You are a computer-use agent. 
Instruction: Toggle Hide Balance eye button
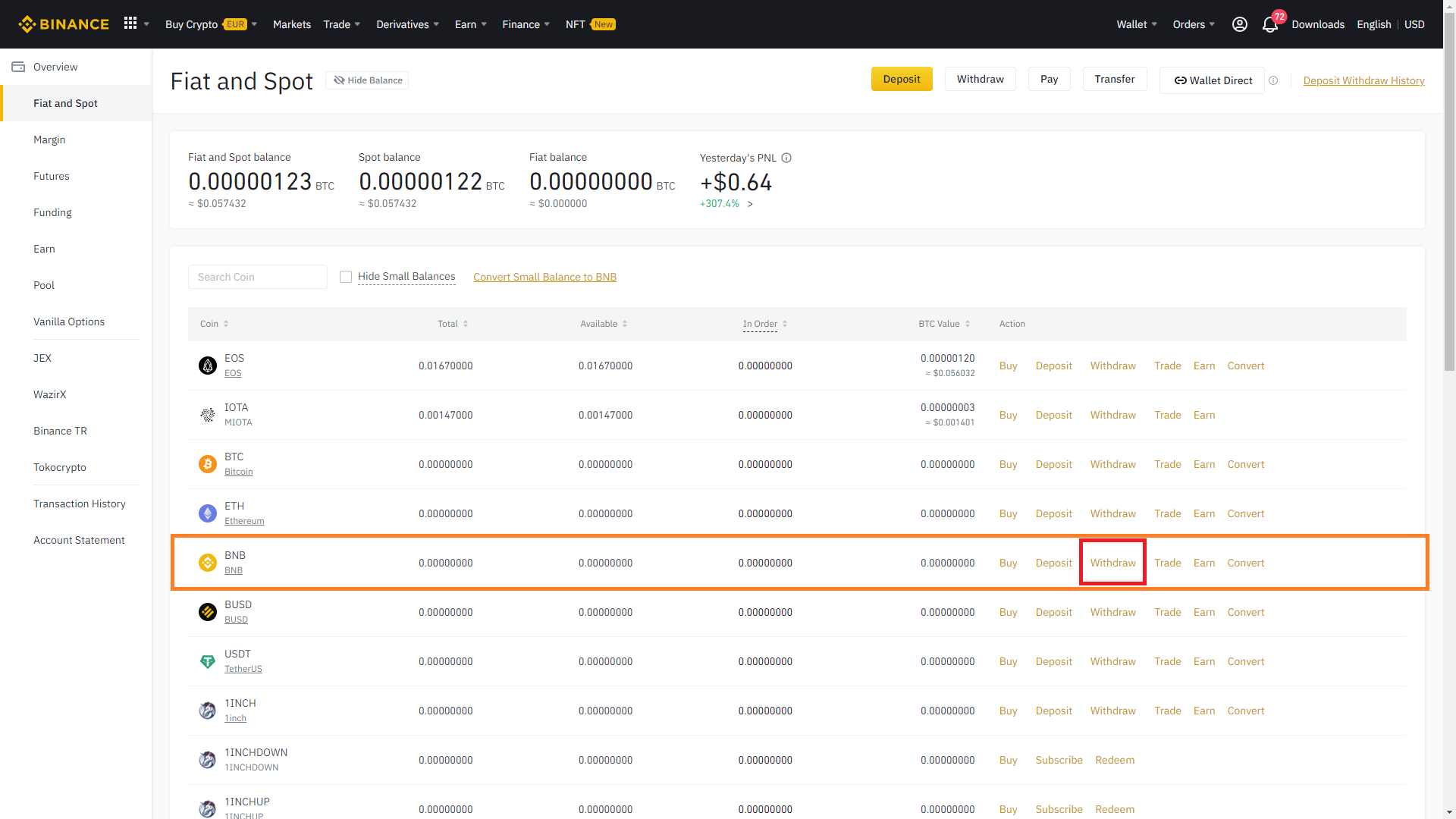(367, 80)
